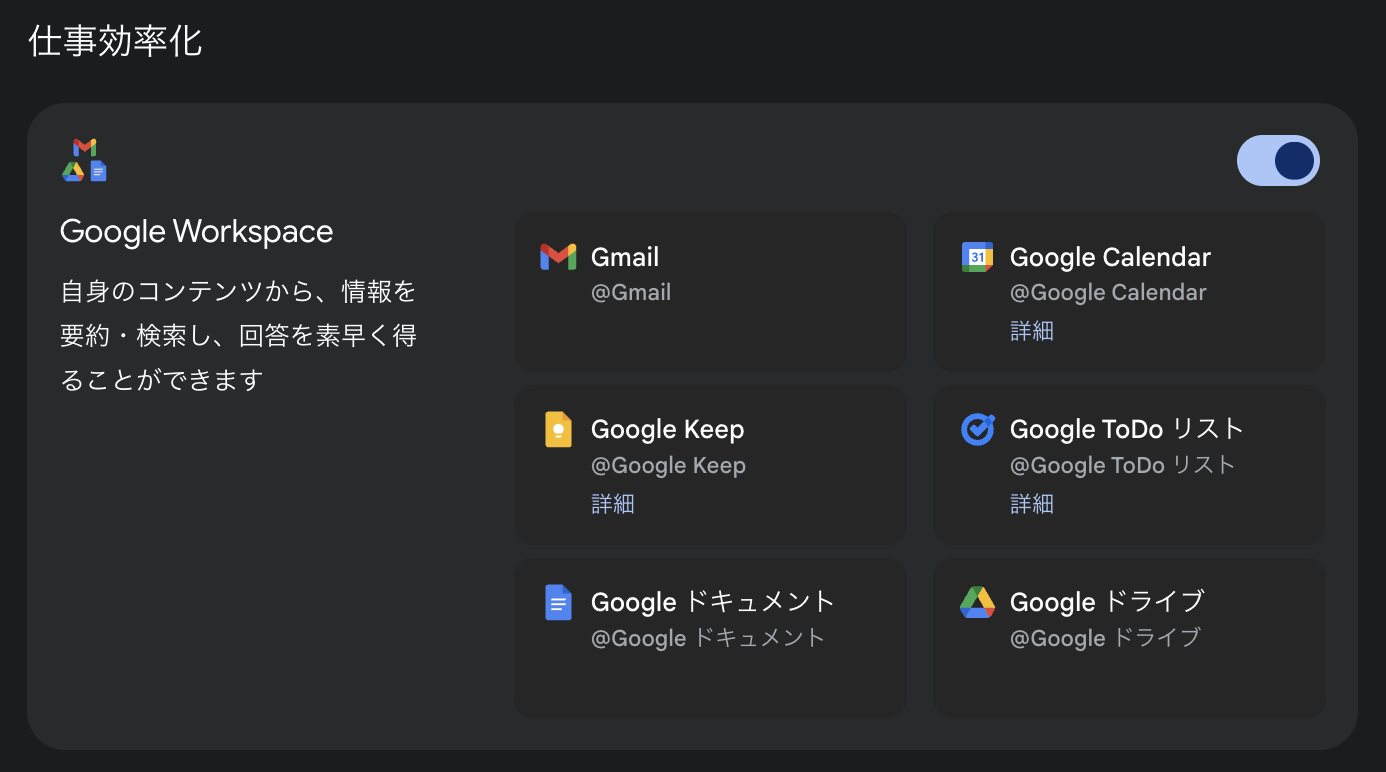This screenshot has height=772, width=1386.
Task: Select the Google Calendar card title
Action: click(x=1110, y=257)
